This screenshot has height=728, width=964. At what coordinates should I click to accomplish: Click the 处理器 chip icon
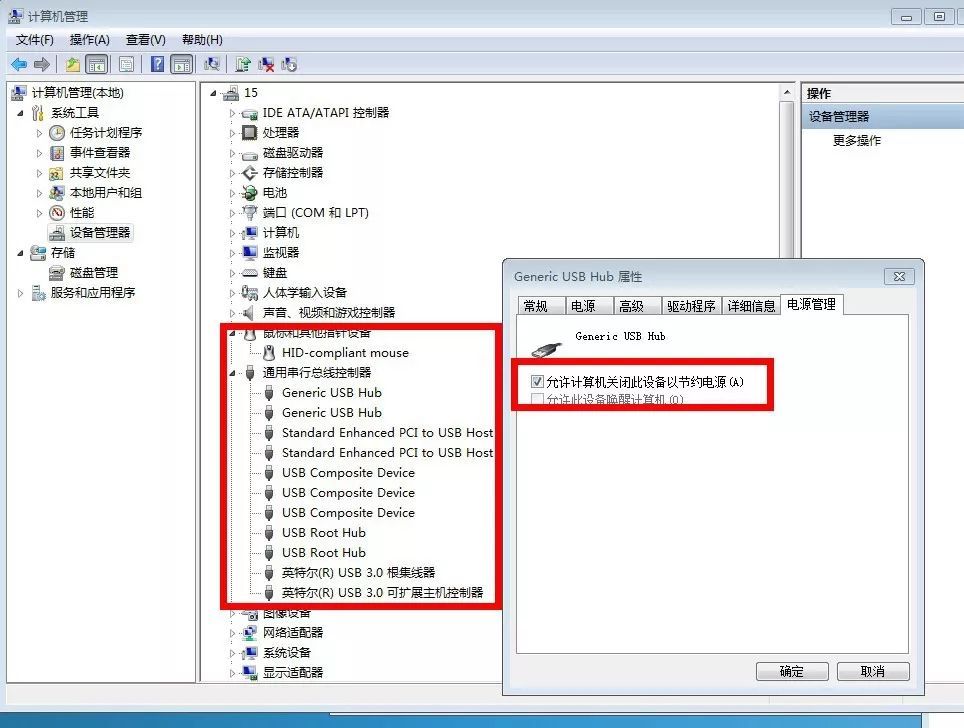pos(249,133)
